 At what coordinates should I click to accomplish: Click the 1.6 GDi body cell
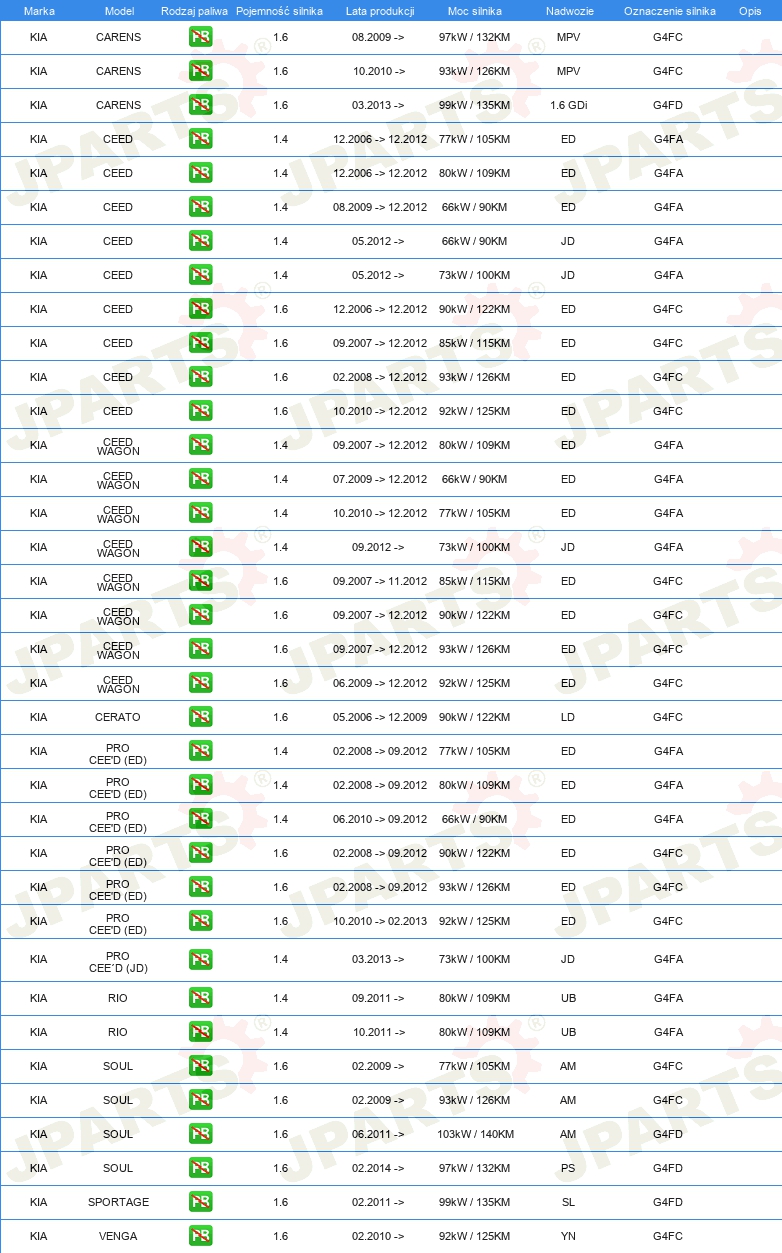point(568,105)
